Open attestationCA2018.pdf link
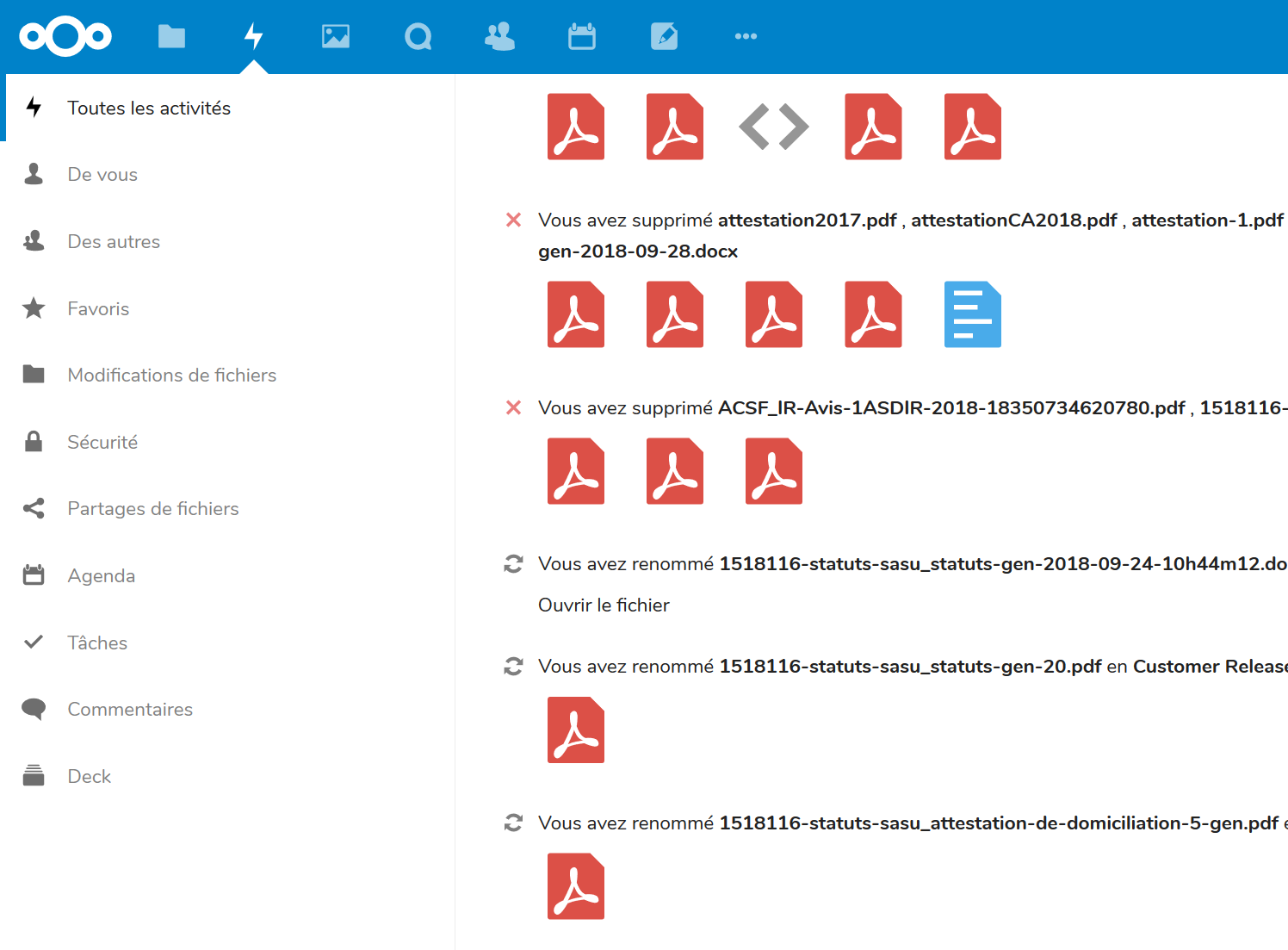 coord(1013,220)
